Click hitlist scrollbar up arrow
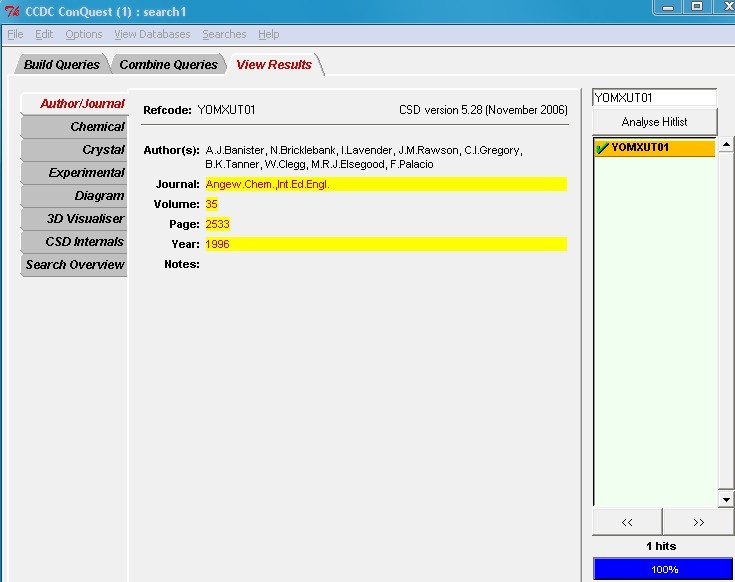This screenshot has height=582, width=735. pyautogui.click(x=726, y=144)
